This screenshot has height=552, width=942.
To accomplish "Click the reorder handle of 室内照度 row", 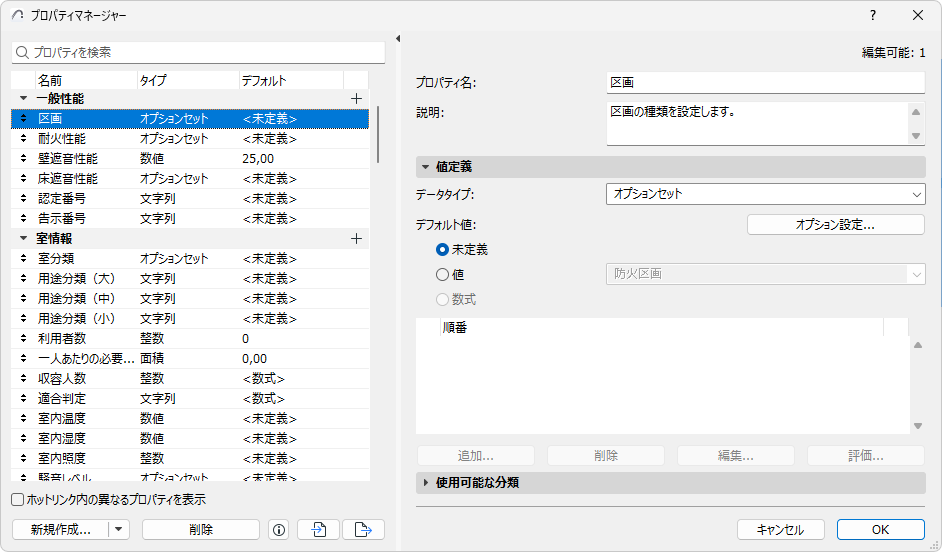I will pos(23,458).
